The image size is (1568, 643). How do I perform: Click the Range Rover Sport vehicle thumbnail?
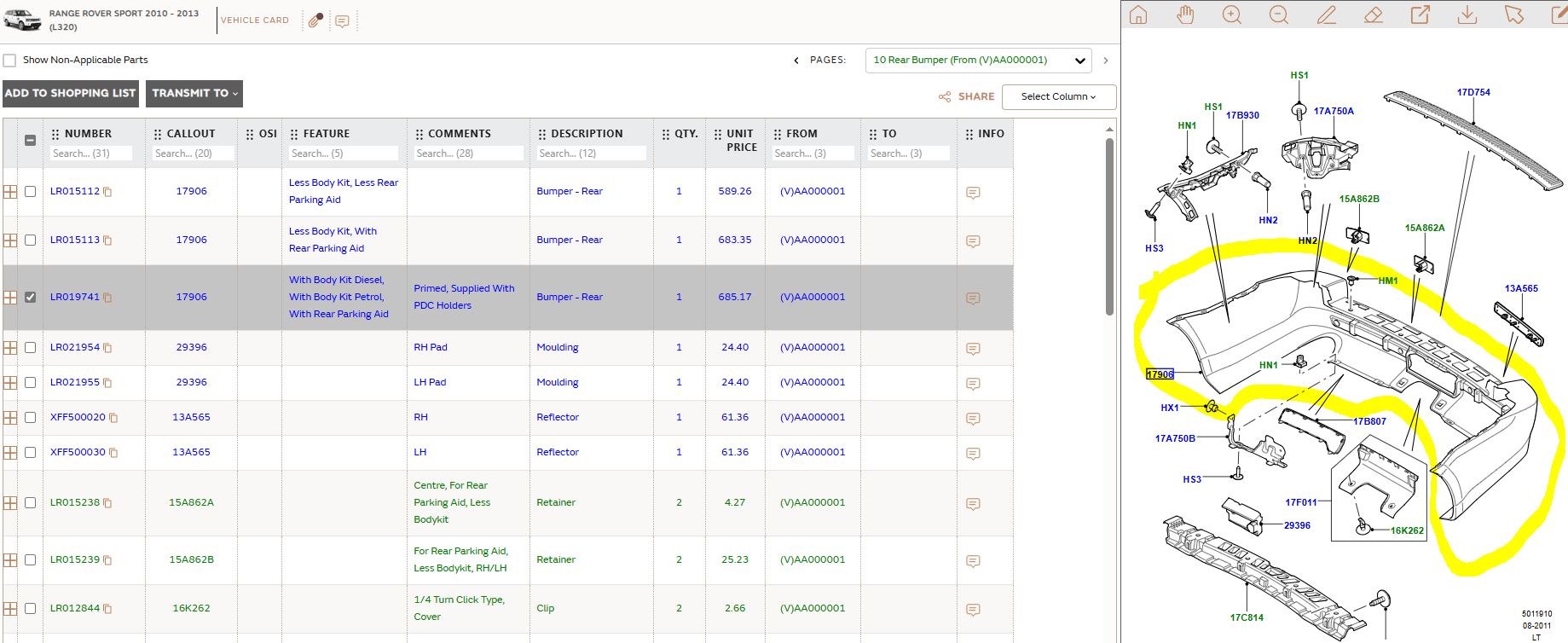click(21, 19)
